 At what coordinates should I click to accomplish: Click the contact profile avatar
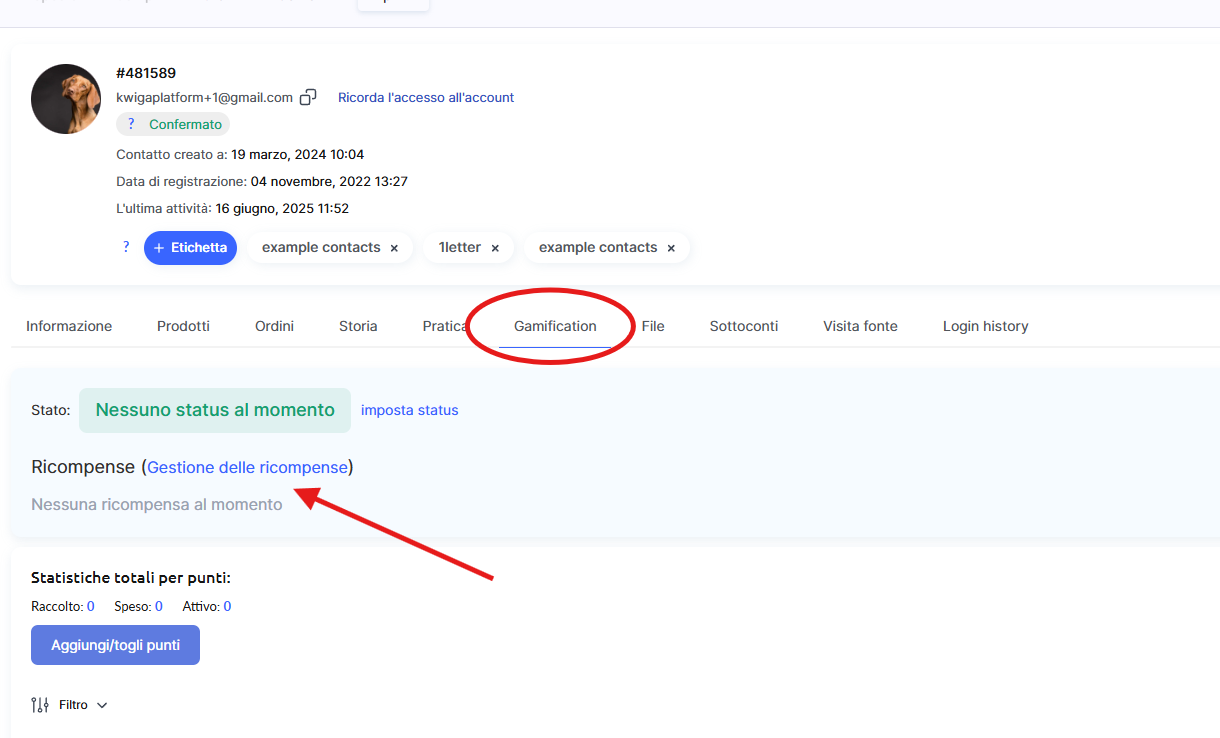point(66,99)
